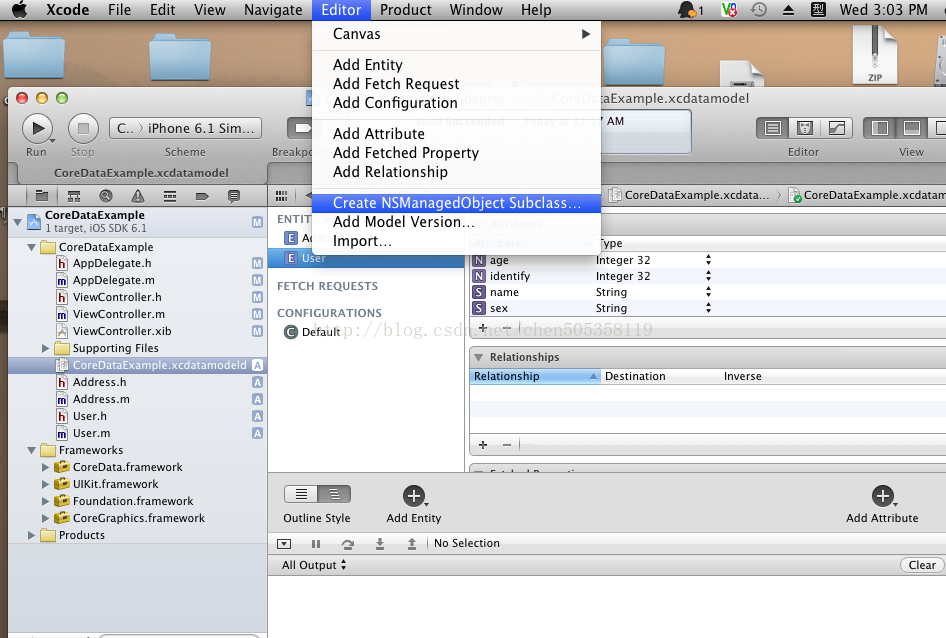Change type stepper for age attribute
946x638 pixels.
click(708, 260)
